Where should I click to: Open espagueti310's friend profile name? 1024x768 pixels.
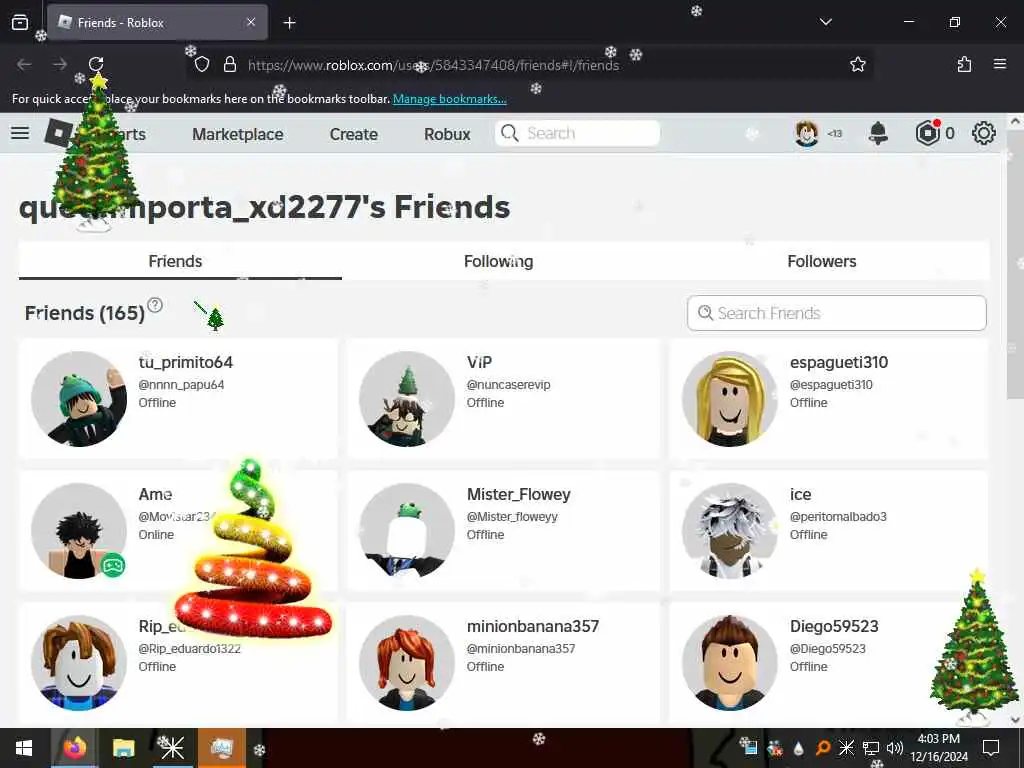(x=839, y=362)
